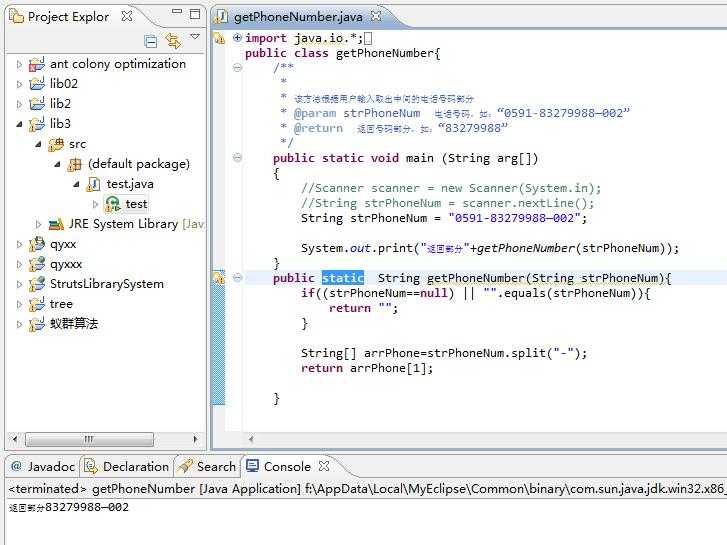Click the highlighted static keyword
This screenshot has height=545, width=727.
point(343,278)
